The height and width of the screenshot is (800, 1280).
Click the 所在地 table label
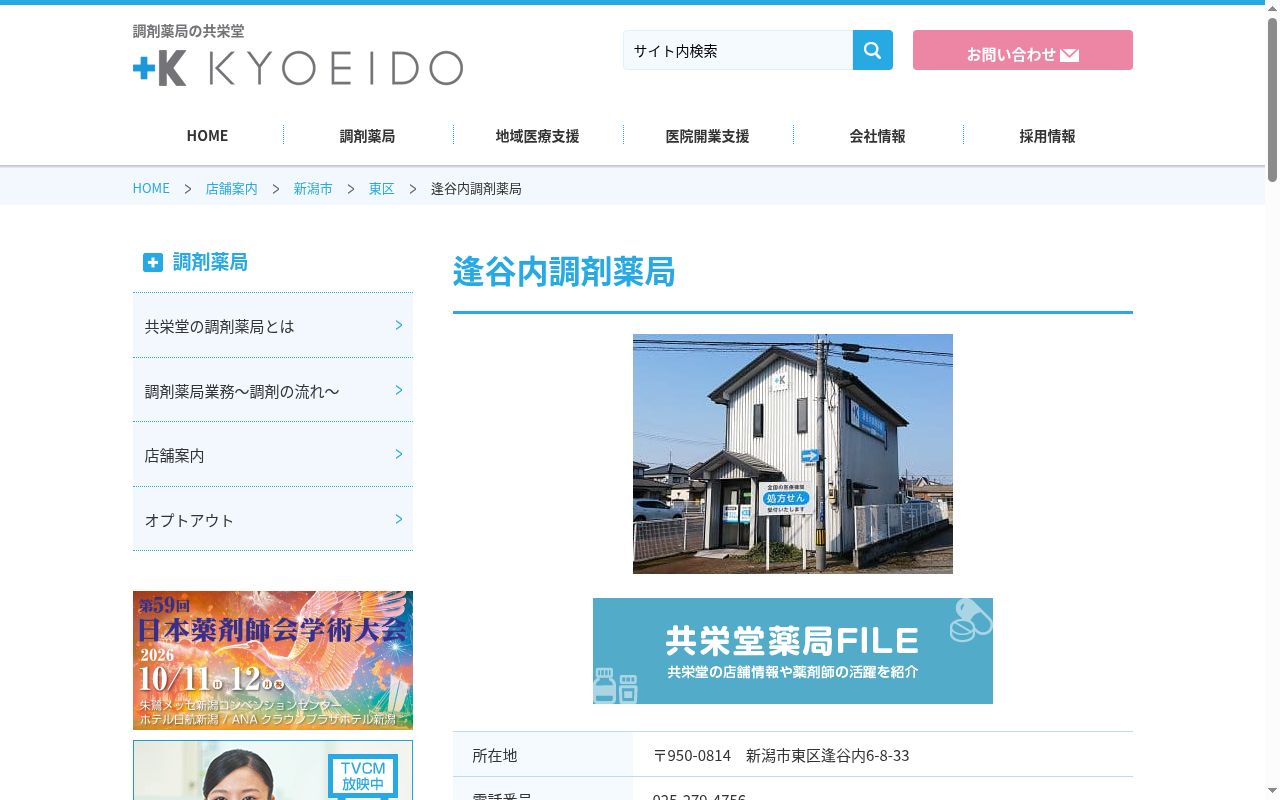tap(495, 755)
